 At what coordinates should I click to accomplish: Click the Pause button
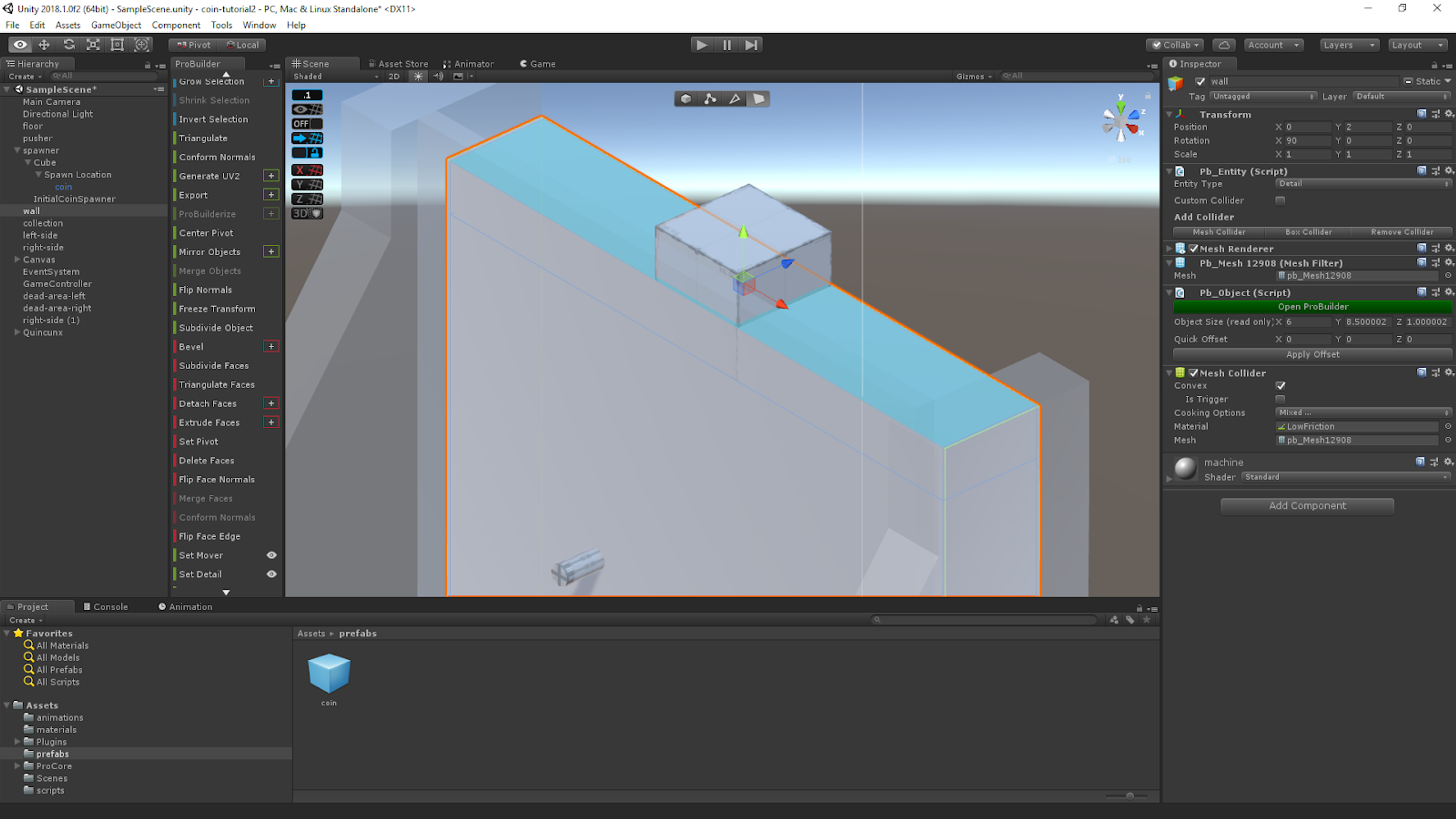coord(726,45)
